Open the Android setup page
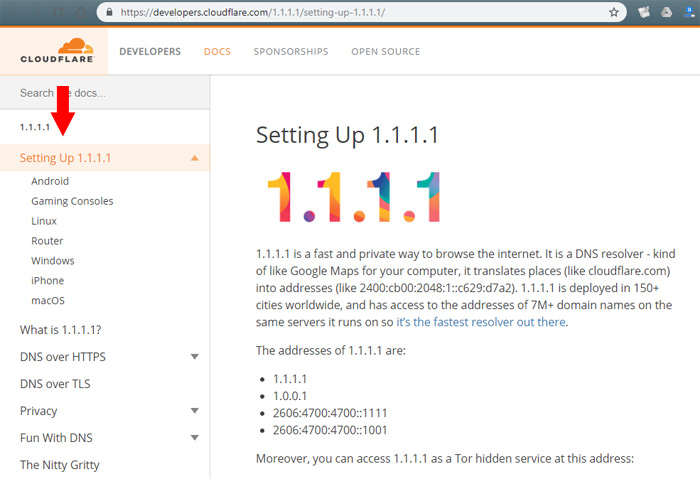The height and width of the screenshot is (479, 700). (50, 181)
